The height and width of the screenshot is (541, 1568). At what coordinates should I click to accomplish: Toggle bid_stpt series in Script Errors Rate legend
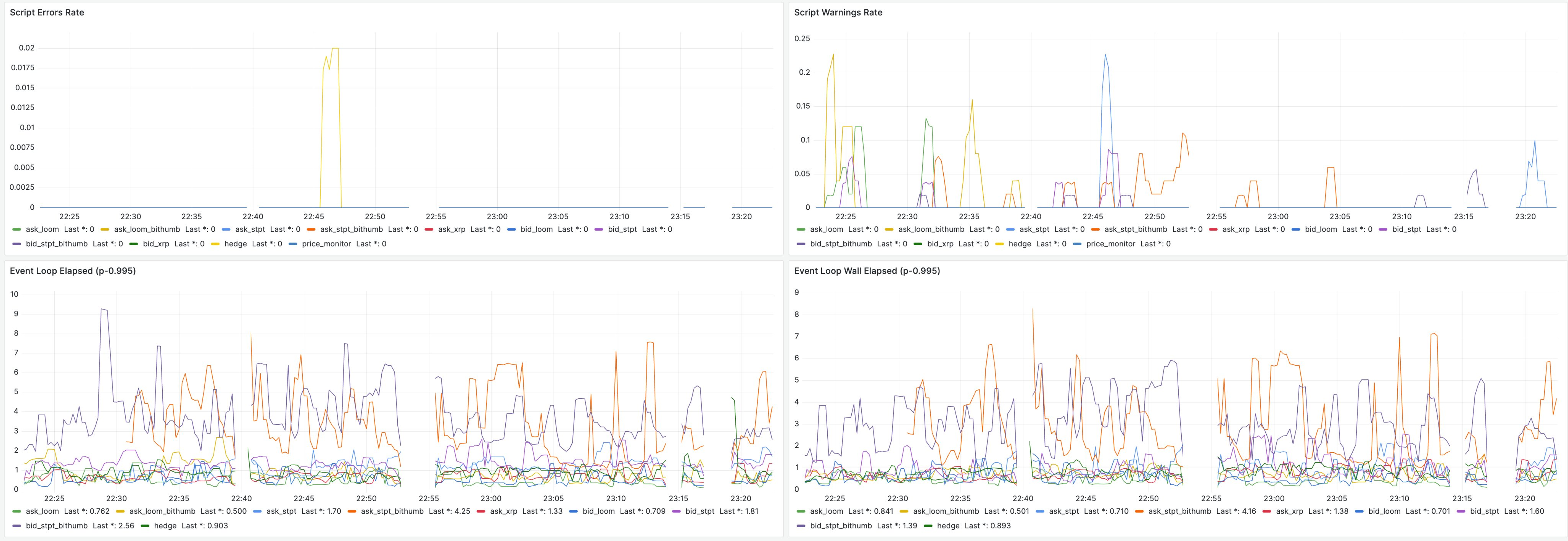click(x=622, y=230)
